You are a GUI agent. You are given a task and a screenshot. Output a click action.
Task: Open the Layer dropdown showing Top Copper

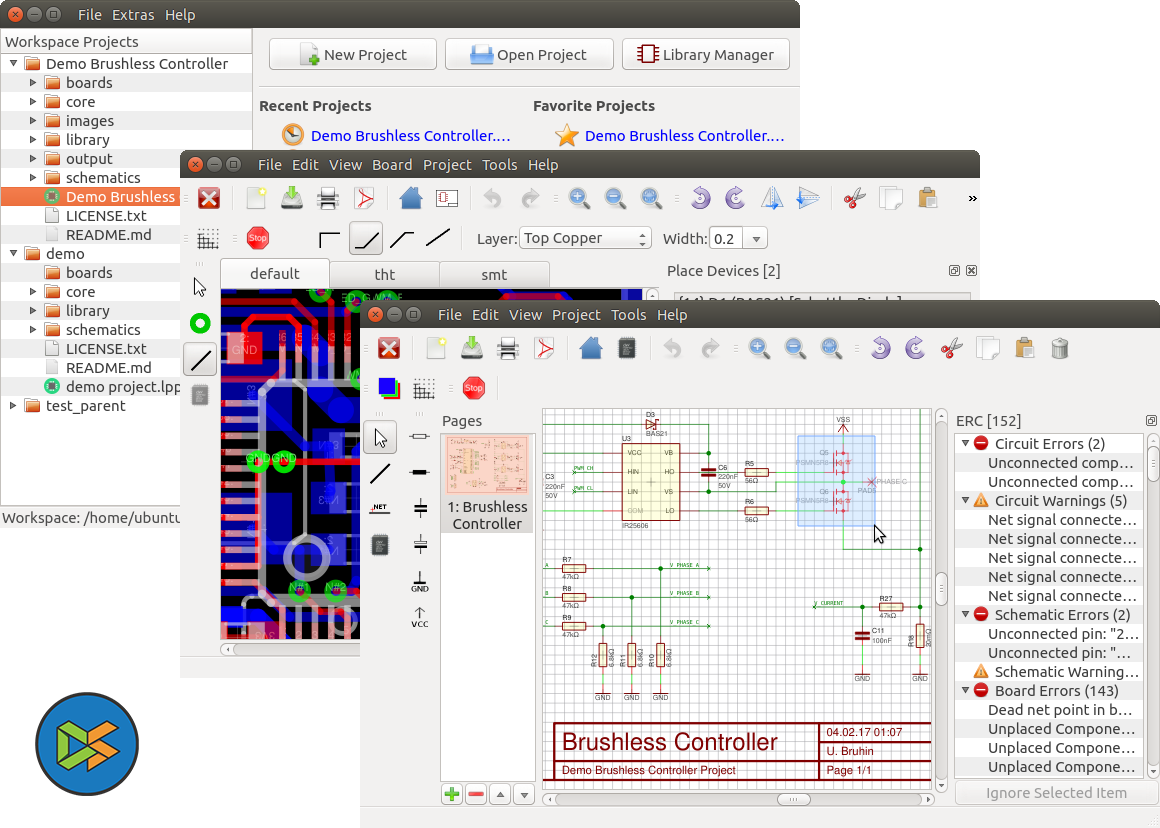click(586, 238)
